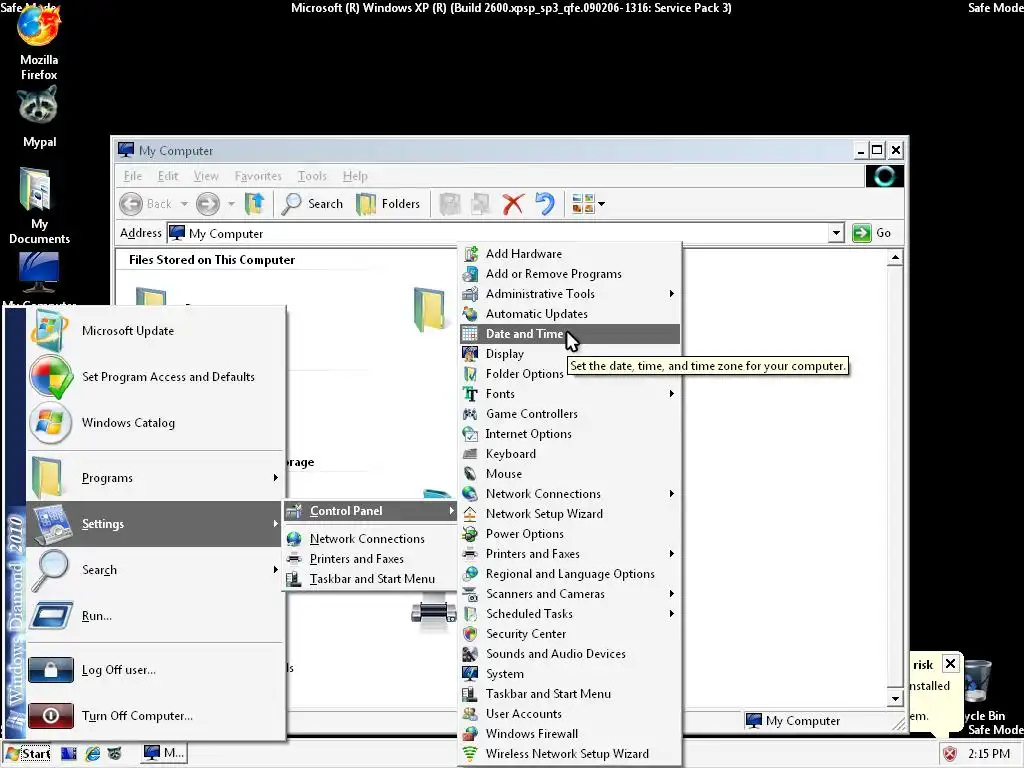
Task: Click the window scrollbar down arrow
Action: [x=895, y=698]
